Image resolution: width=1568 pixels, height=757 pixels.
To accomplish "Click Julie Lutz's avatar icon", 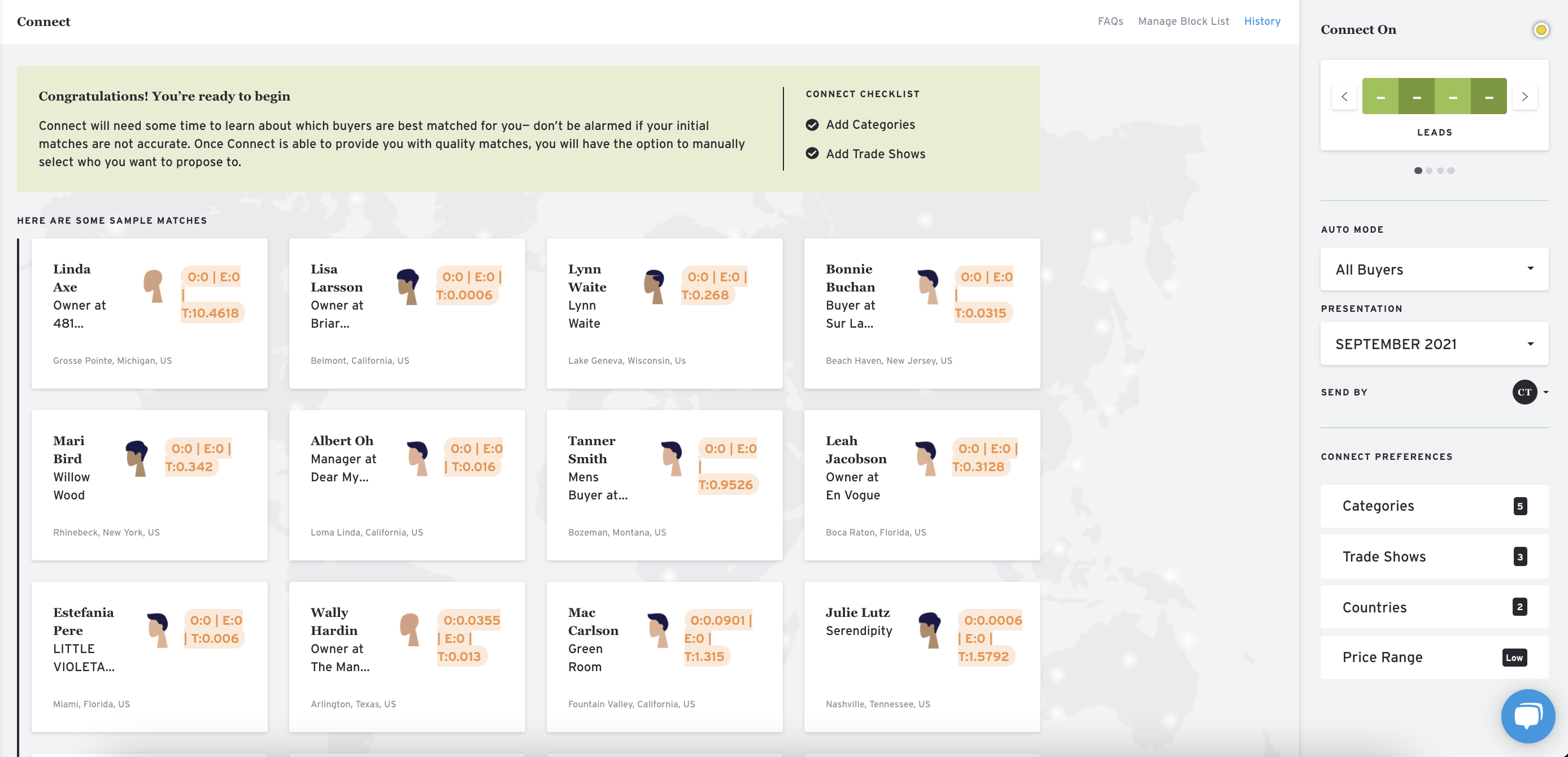I will [x=930, y=629].
